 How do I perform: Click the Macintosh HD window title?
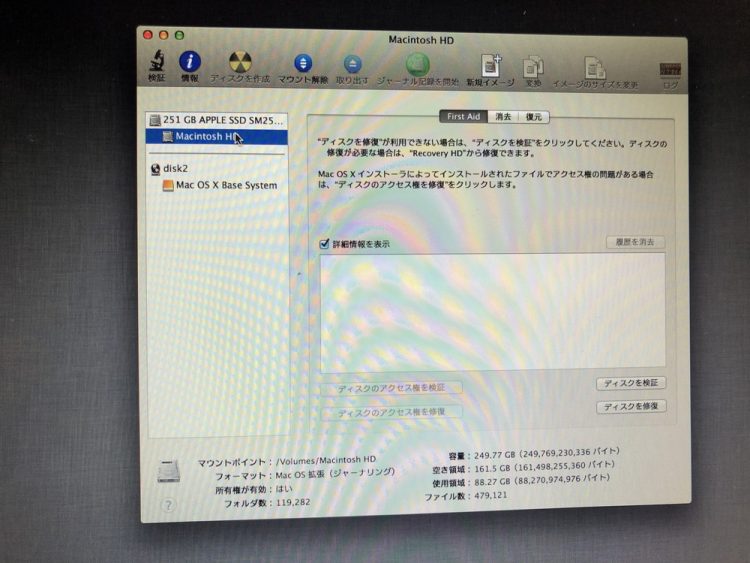(x=421, y=40)
